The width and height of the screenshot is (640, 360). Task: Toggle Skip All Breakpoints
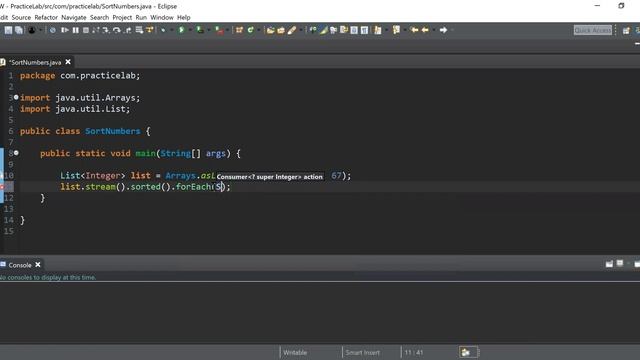[x=52, y=30]
